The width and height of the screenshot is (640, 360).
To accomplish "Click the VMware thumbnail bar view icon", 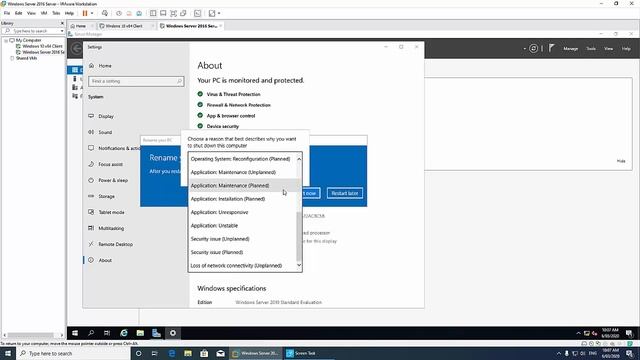I will click(x=163, y=13).
